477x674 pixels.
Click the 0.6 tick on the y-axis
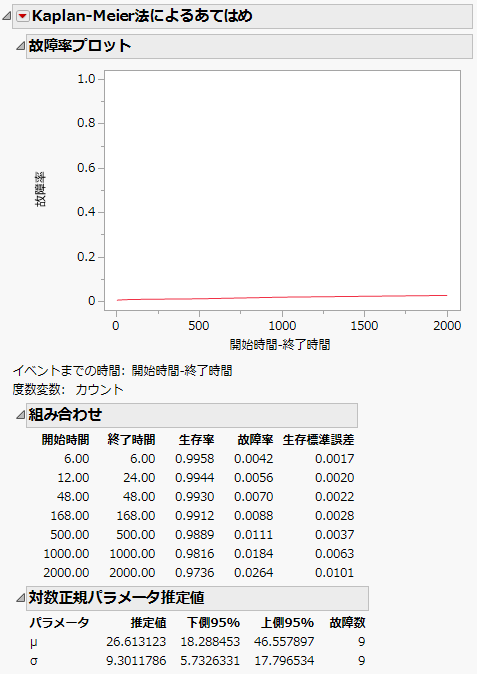click(86, 168)
